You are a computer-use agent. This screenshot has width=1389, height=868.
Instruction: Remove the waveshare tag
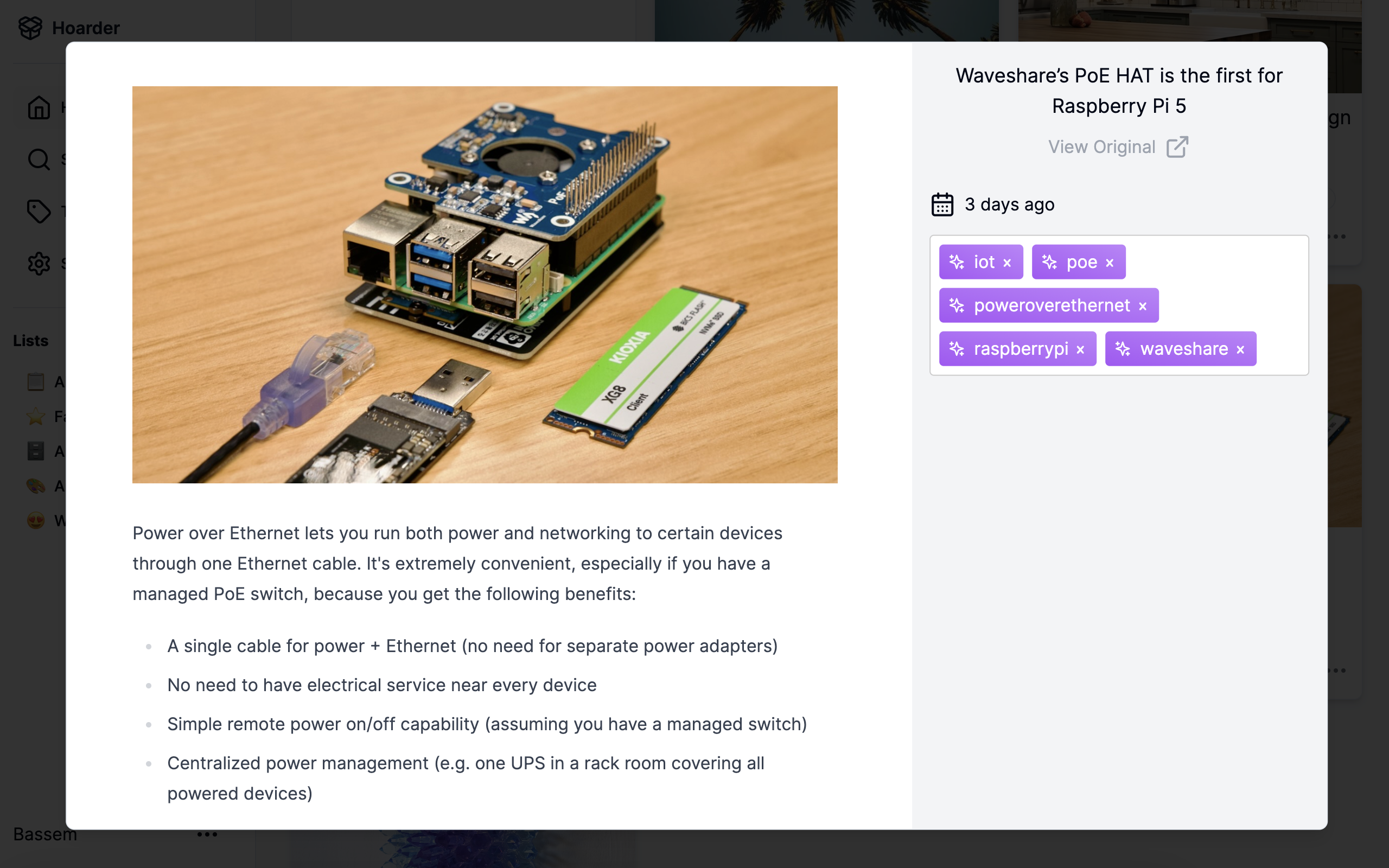(x=1240, y=349)
